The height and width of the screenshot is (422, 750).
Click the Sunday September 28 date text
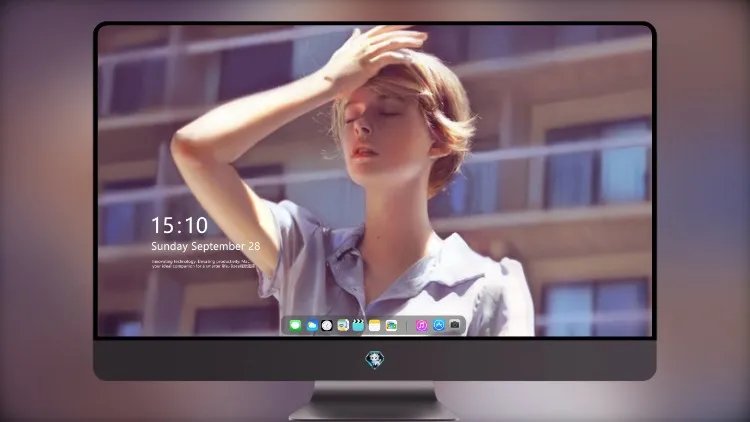point(206,246)
